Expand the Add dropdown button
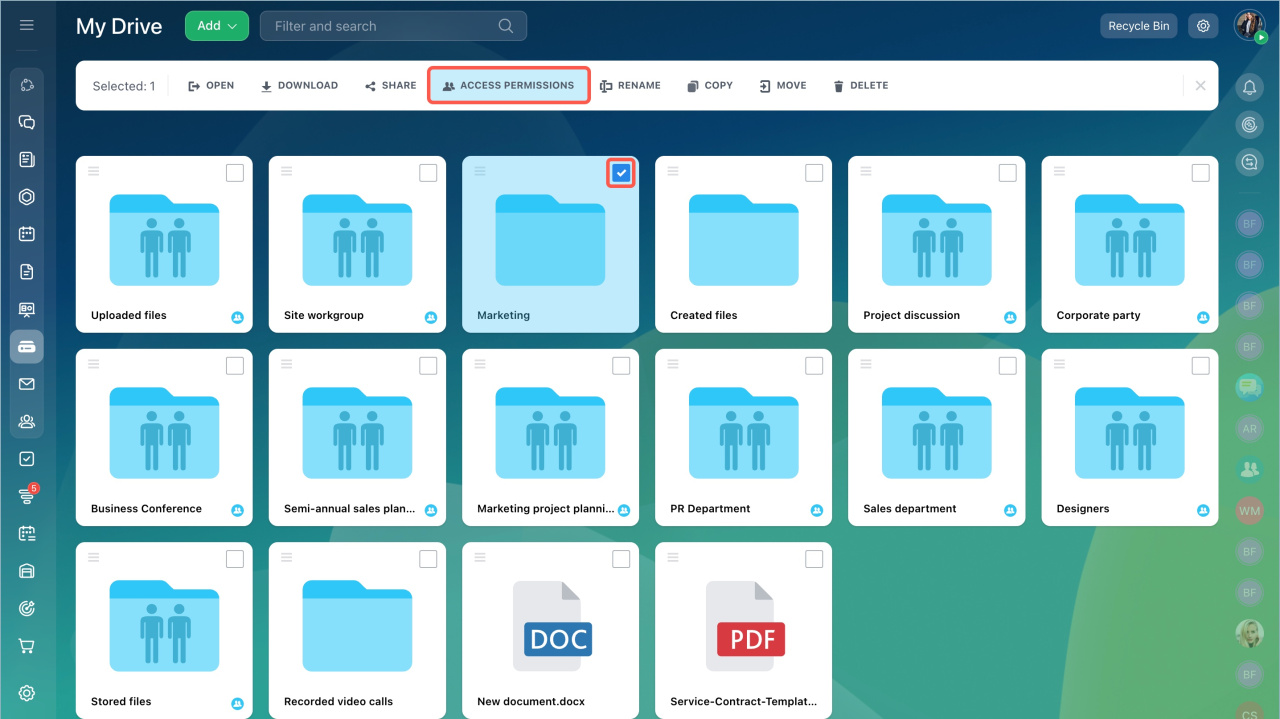 [x=216, y=26]
